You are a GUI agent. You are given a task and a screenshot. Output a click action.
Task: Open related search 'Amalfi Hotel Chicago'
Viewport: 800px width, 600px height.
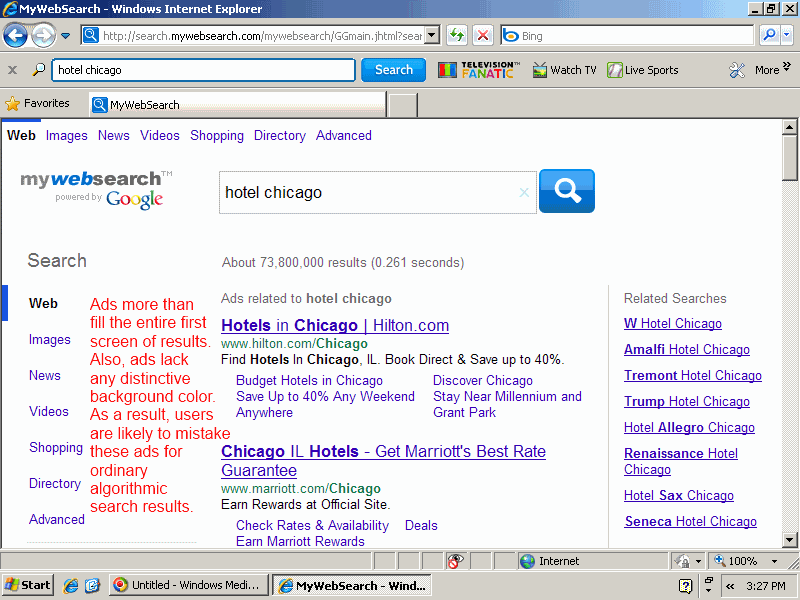click(687, 349)
